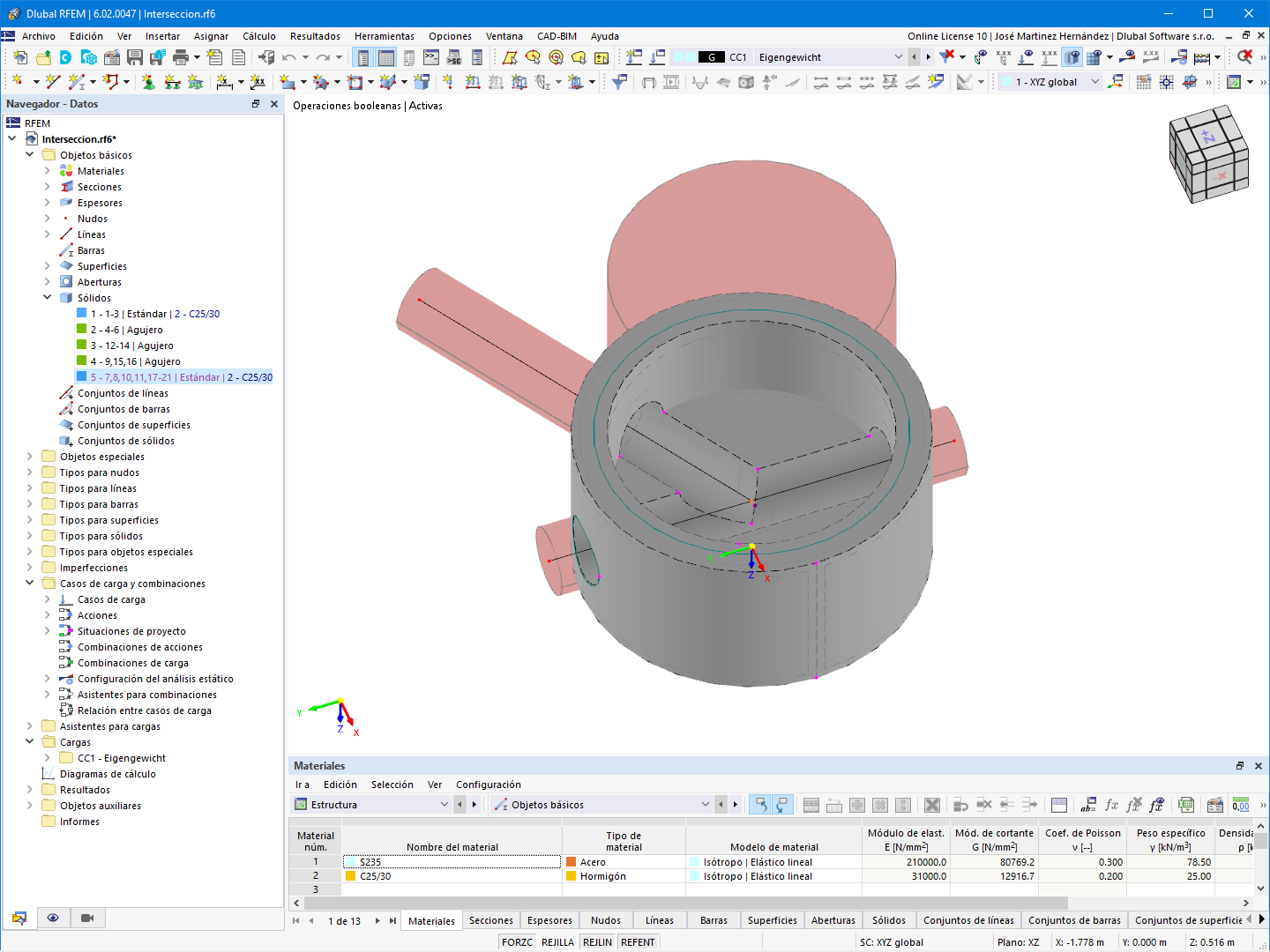This screenshot has width=1270, height=952.
Task: Click the new opening tool icon
Action: tap(355, 82)
